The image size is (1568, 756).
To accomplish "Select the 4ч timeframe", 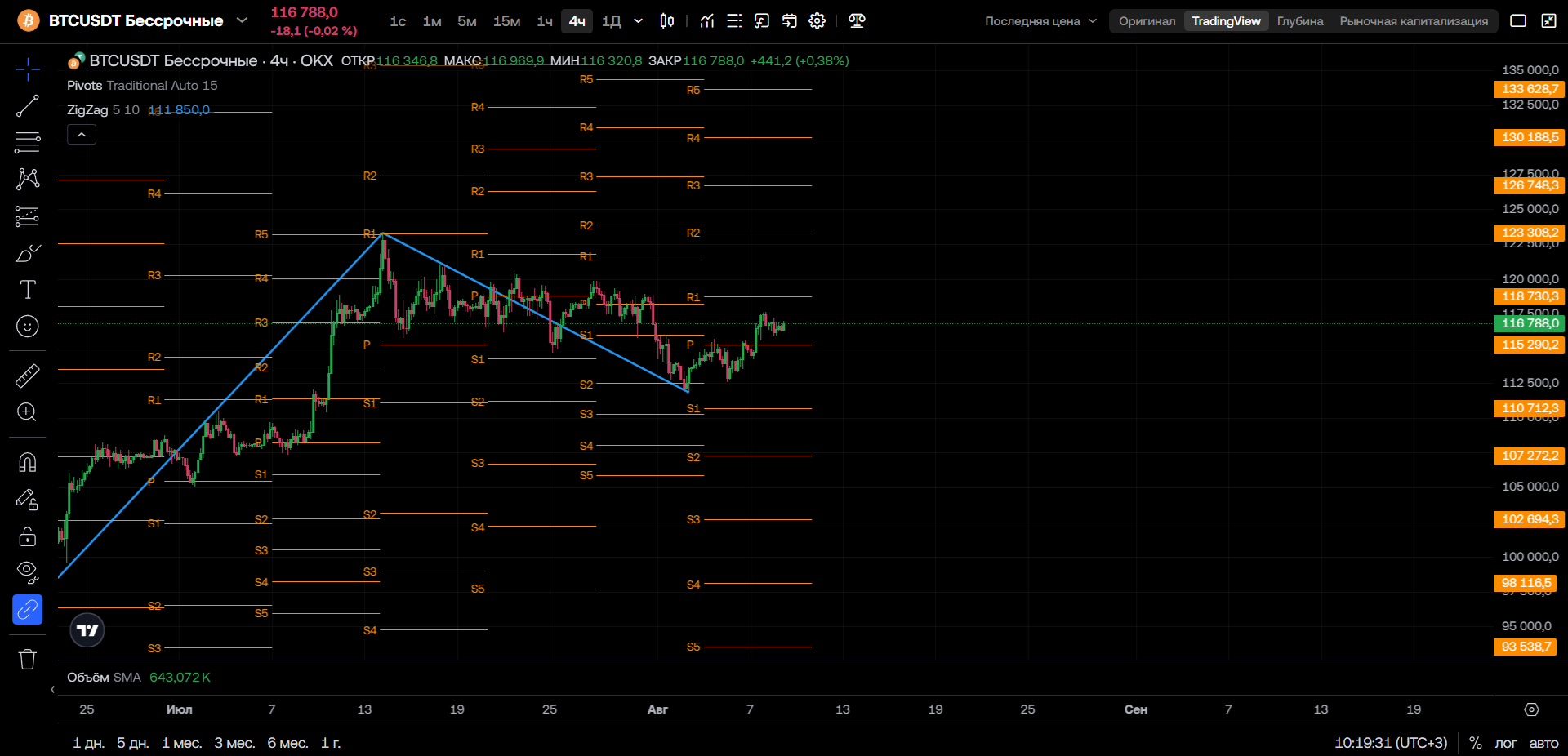I will (x=577, y=21).
